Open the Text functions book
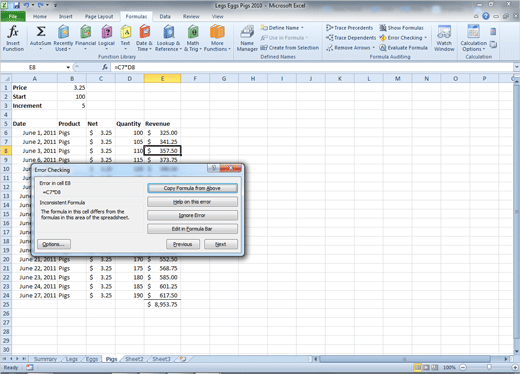This screenshot has height=374, width=520. coord(125,38)
